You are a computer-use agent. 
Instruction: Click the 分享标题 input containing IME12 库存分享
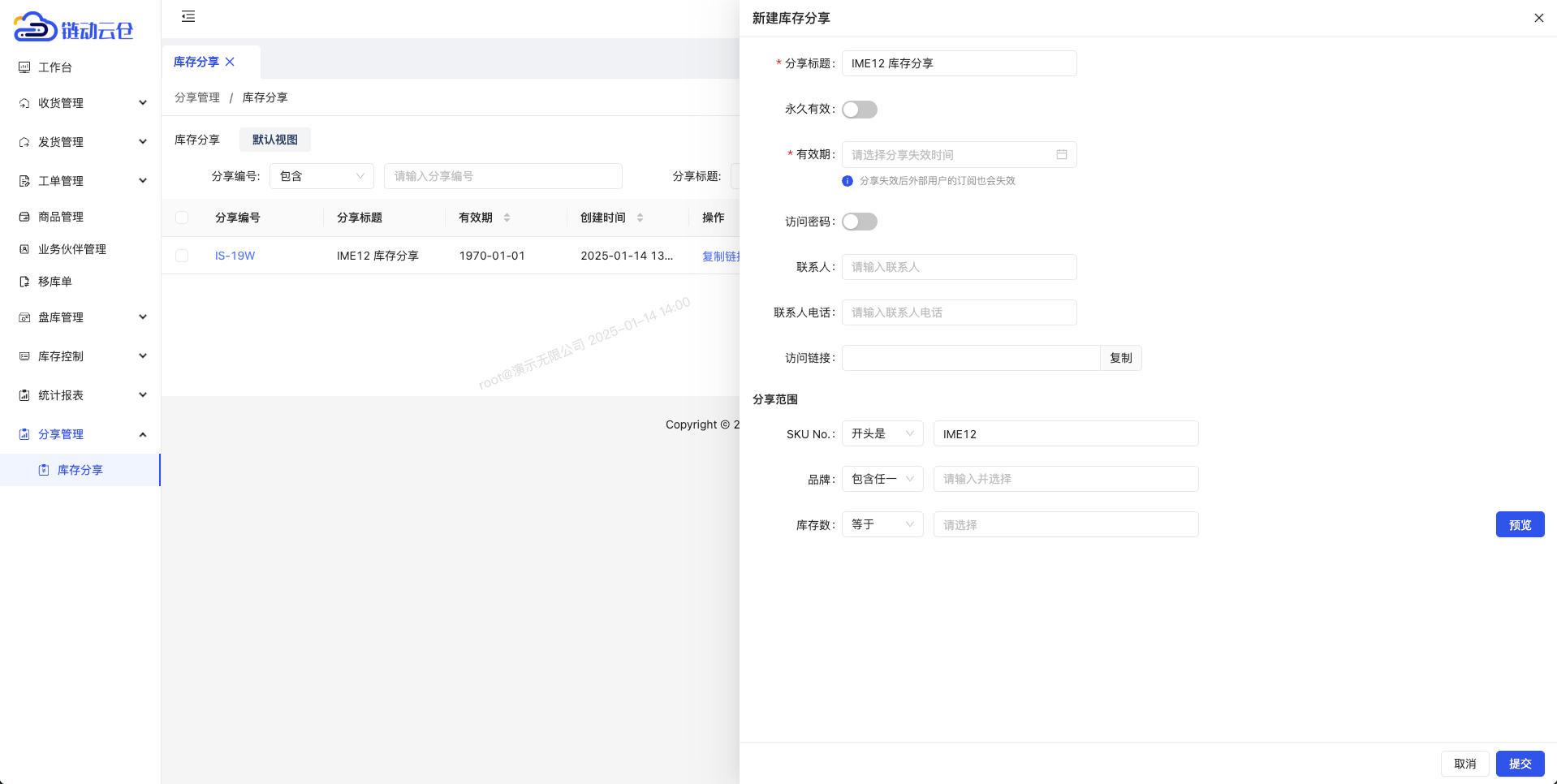(959, 63)
